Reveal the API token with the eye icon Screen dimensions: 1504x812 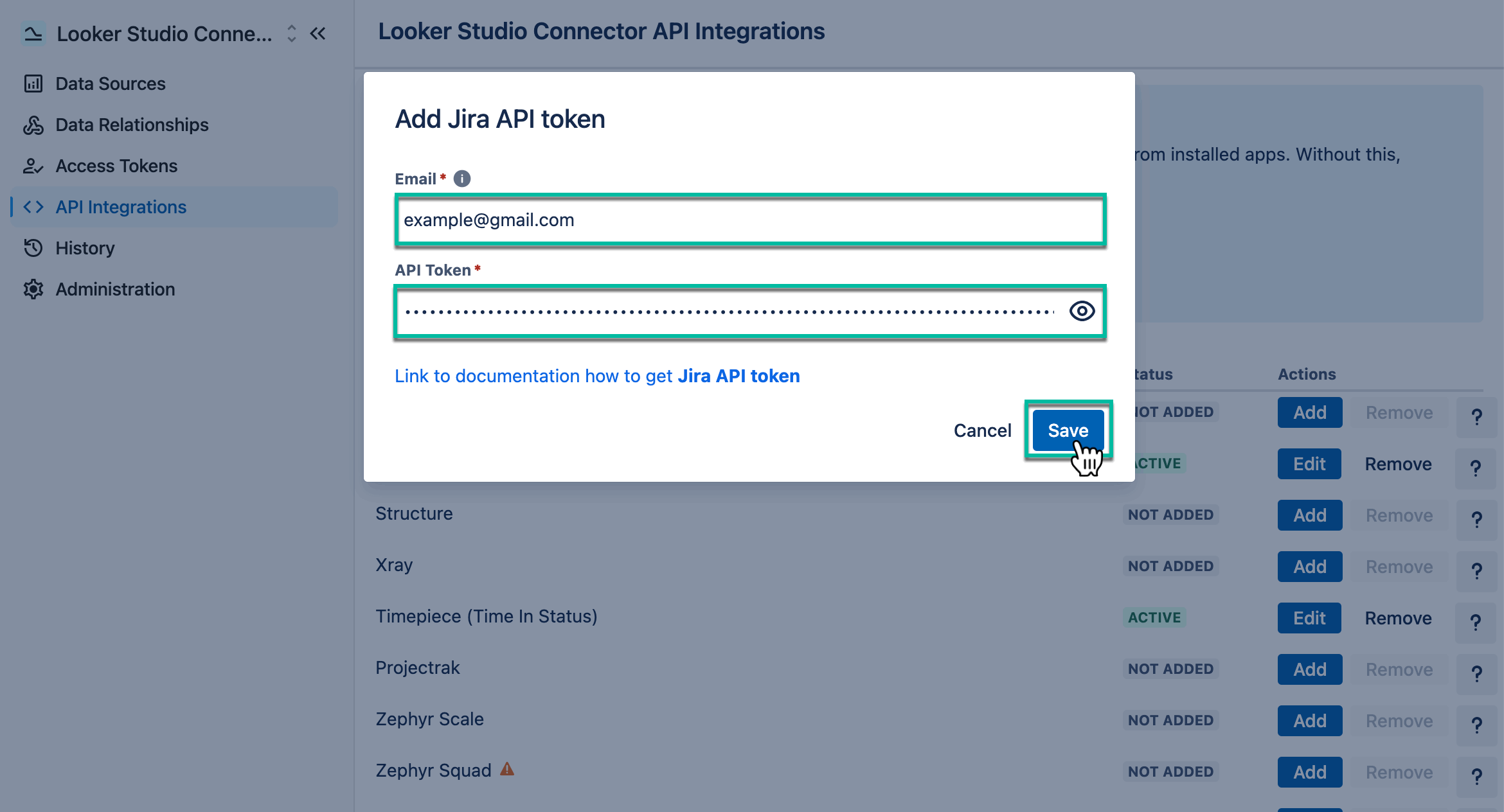pyautogui.click(x=1081, y=310)
